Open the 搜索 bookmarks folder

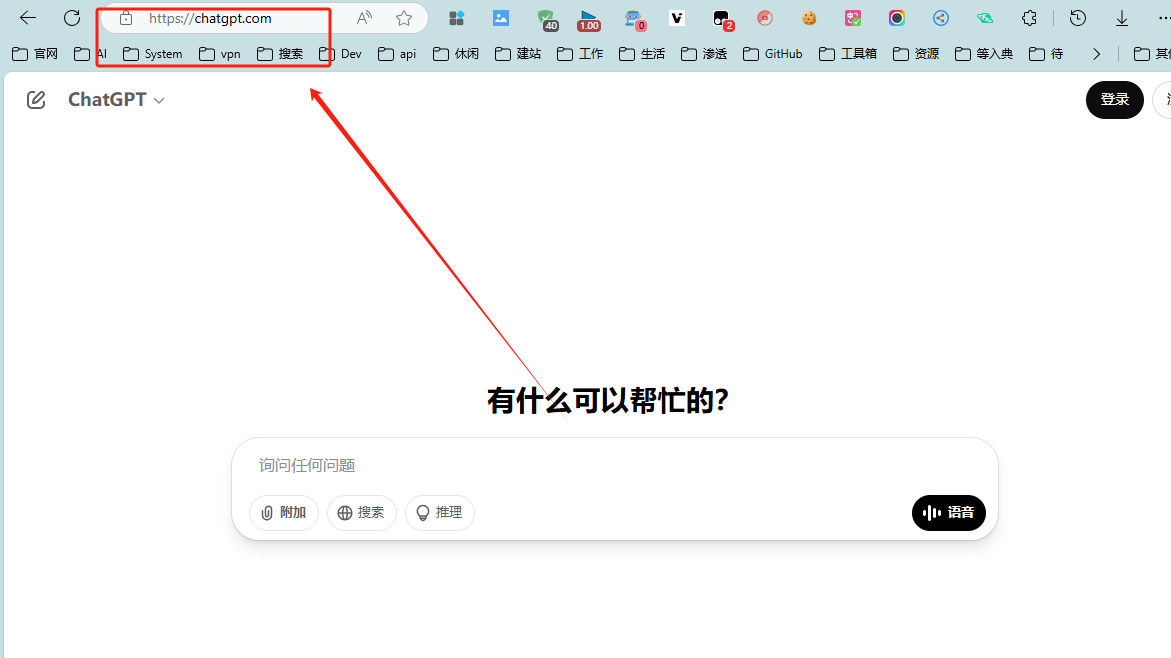(280, 54)
